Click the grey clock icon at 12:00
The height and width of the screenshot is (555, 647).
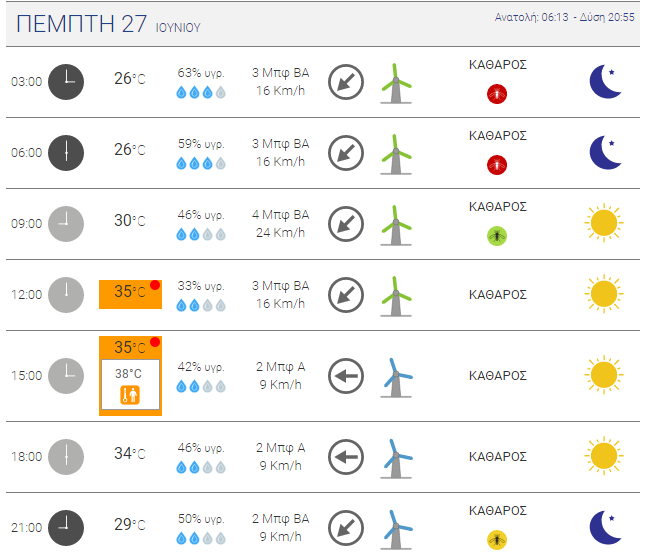(66, 295)
